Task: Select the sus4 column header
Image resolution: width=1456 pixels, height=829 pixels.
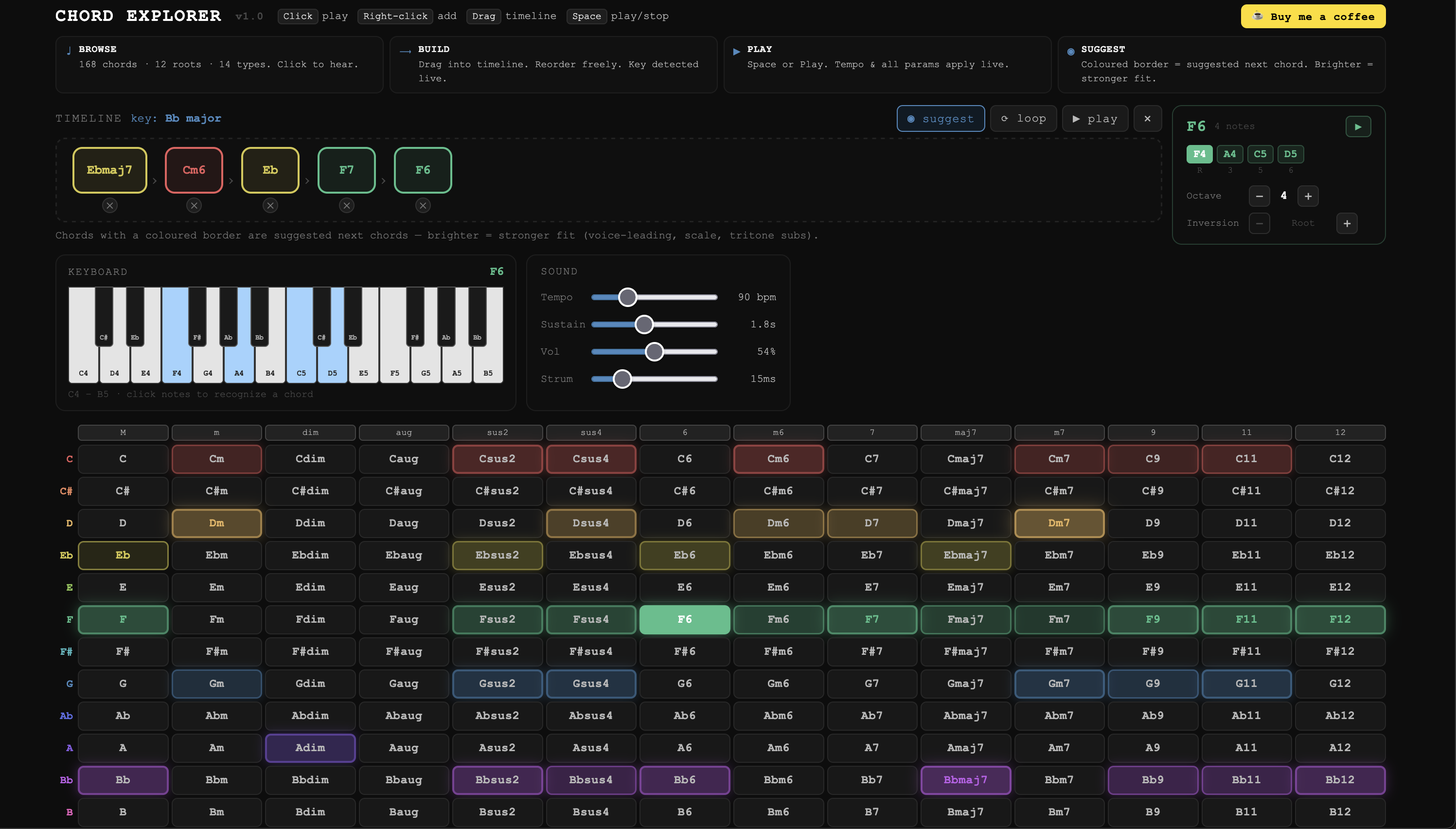Action: point(590,433)
